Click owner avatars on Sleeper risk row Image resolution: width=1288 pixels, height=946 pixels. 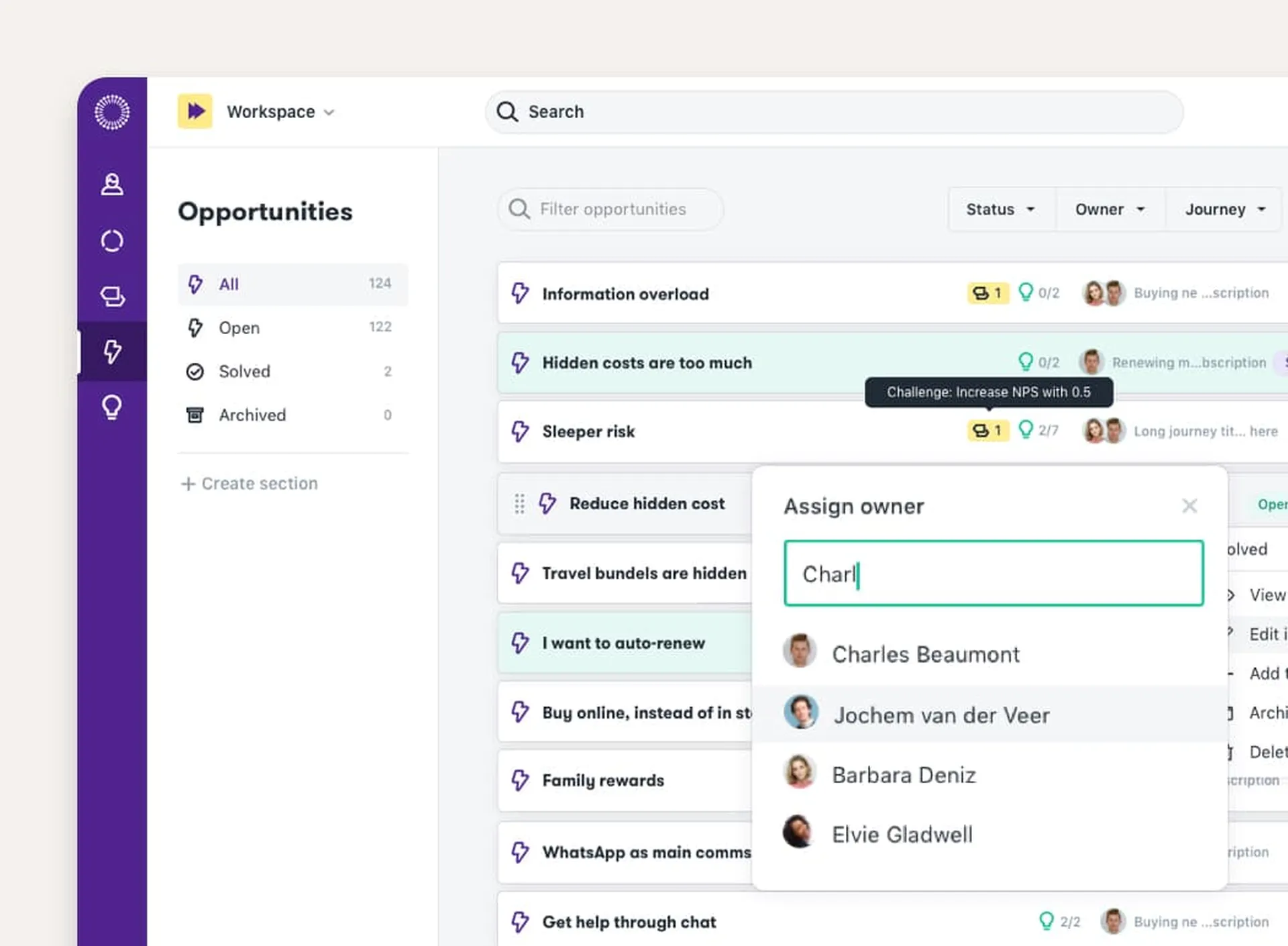(1104, 430)
